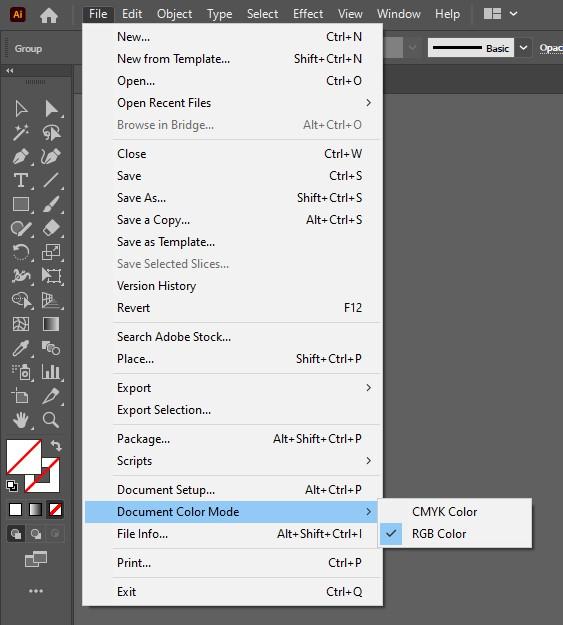The width and height of the screenshot is (563, 625).
Task: Select the Pen tool
Action: click(21, 156)
